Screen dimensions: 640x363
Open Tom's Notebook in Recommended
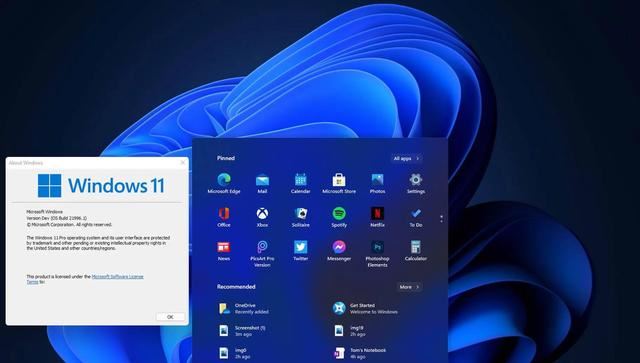tap(360, 353)
